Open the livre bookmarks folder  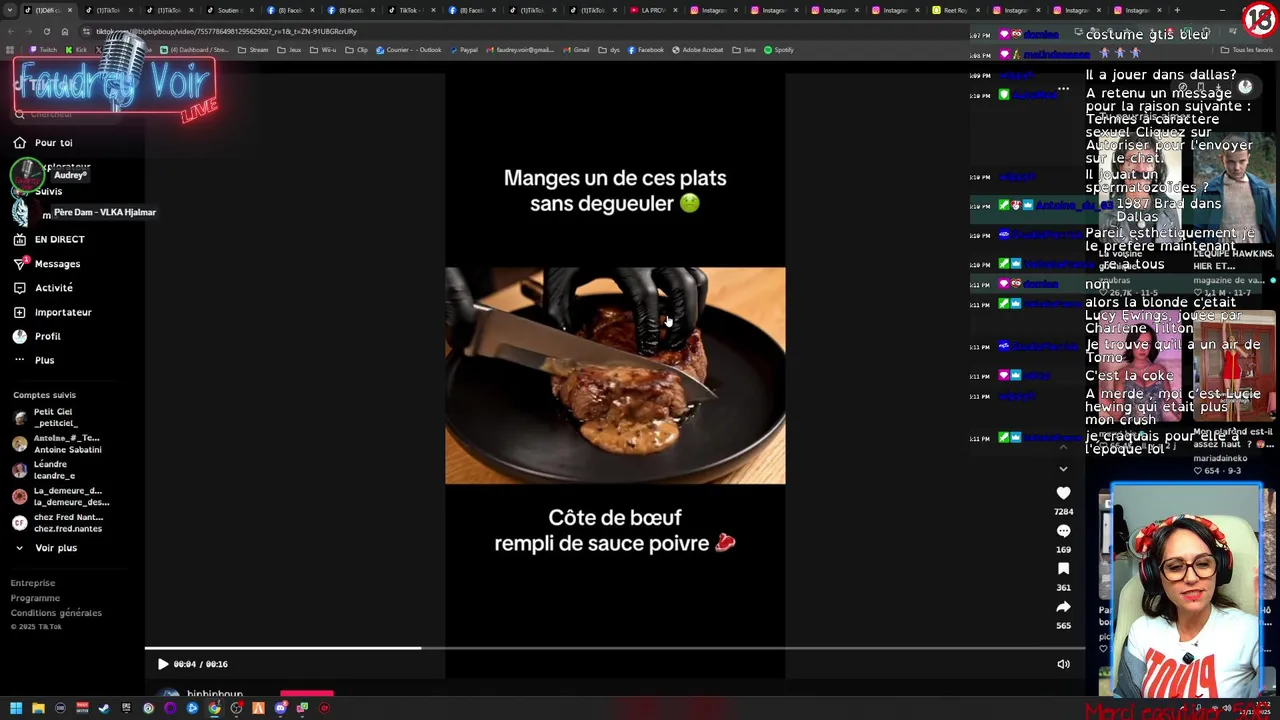pos(744,50)
